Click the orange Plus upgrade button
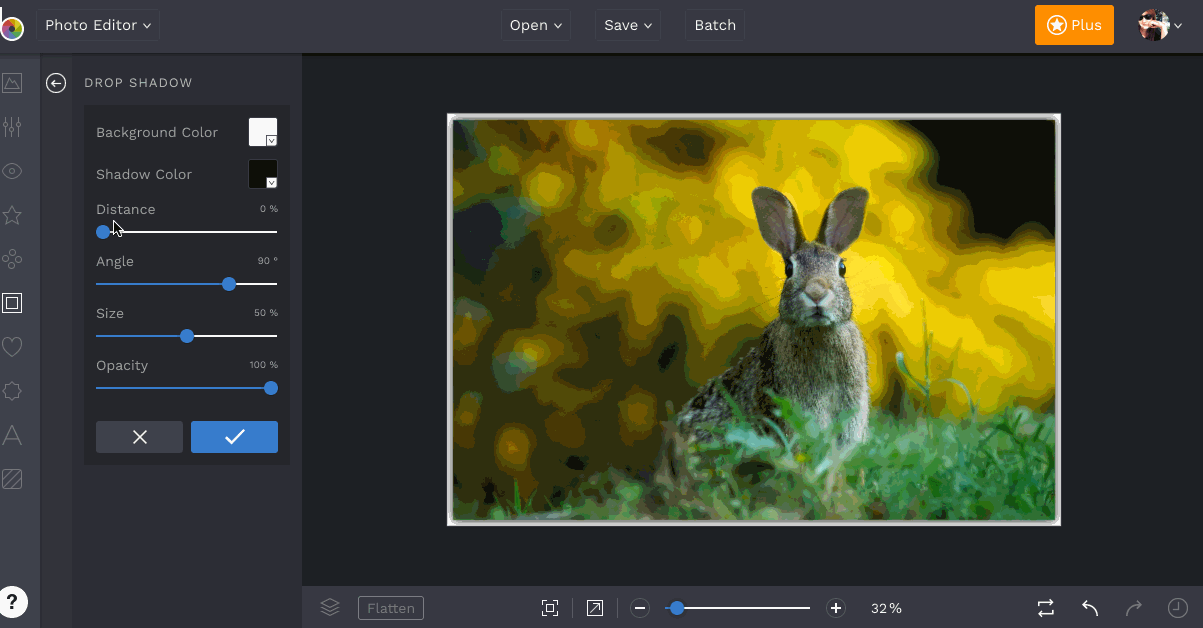Image resolution: width=1203 pixels, height=628 pixels. point(1074,25)
